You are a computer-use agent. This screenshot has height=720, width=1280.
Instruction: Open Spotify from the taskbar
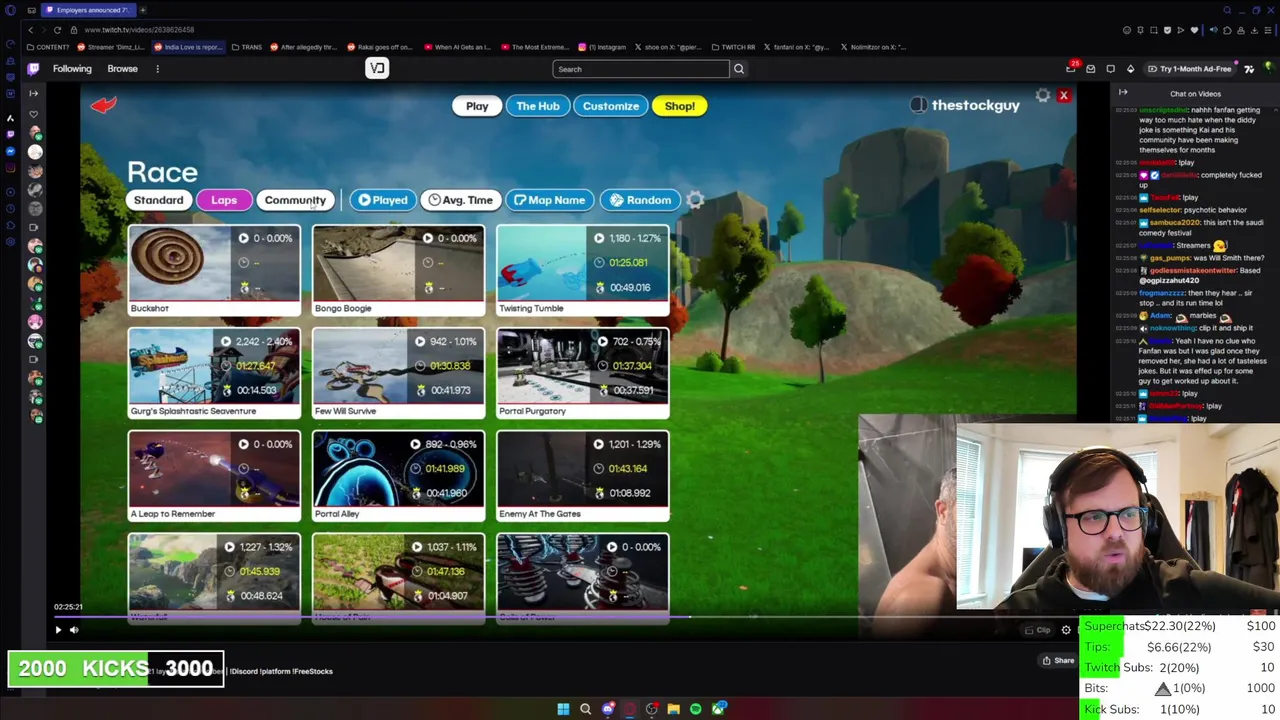(696, 709)
